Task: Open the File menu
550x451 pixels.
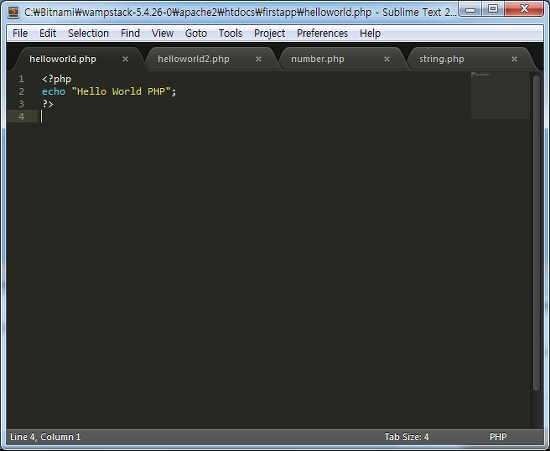Action: 20,33
